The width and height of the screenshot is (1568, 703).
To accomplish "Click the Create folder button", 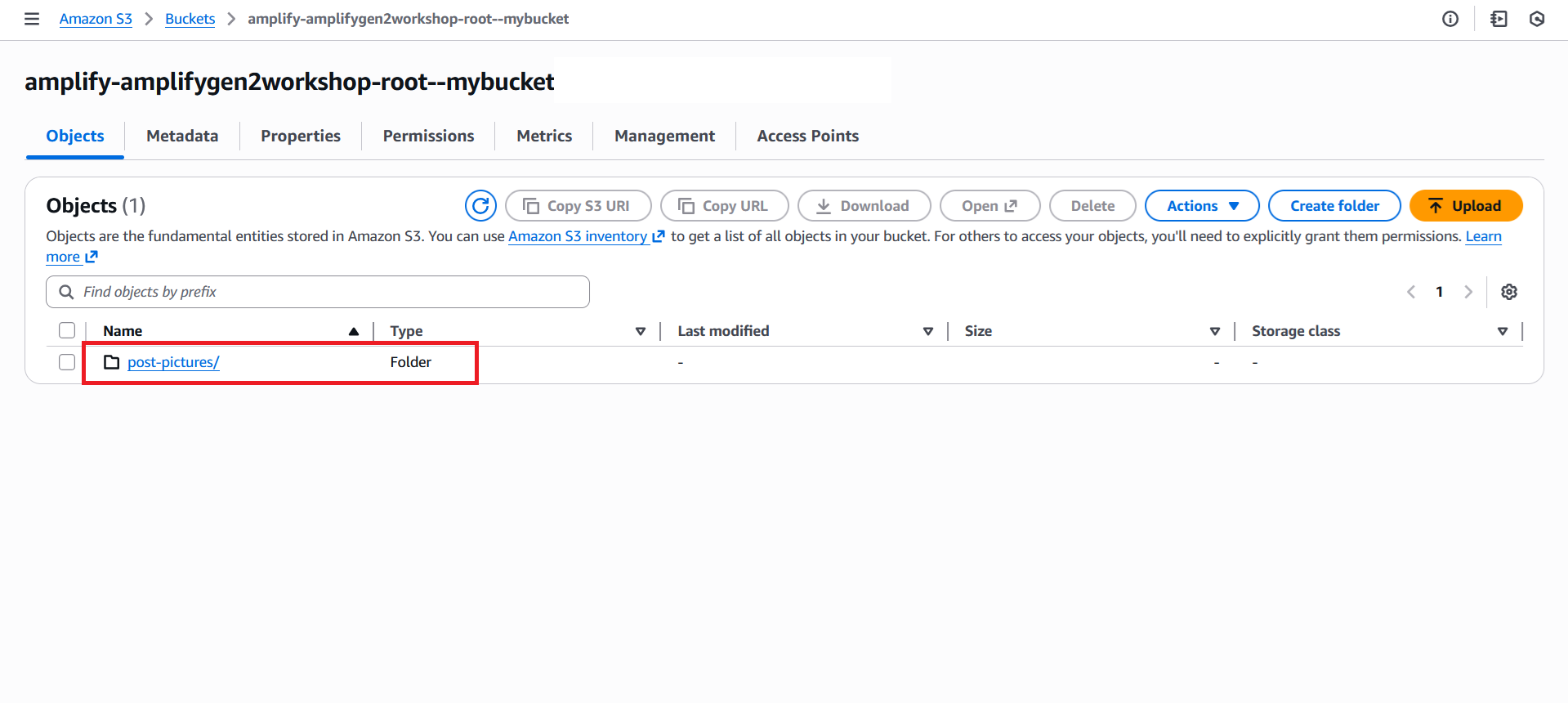I will tap(1334, 206).
